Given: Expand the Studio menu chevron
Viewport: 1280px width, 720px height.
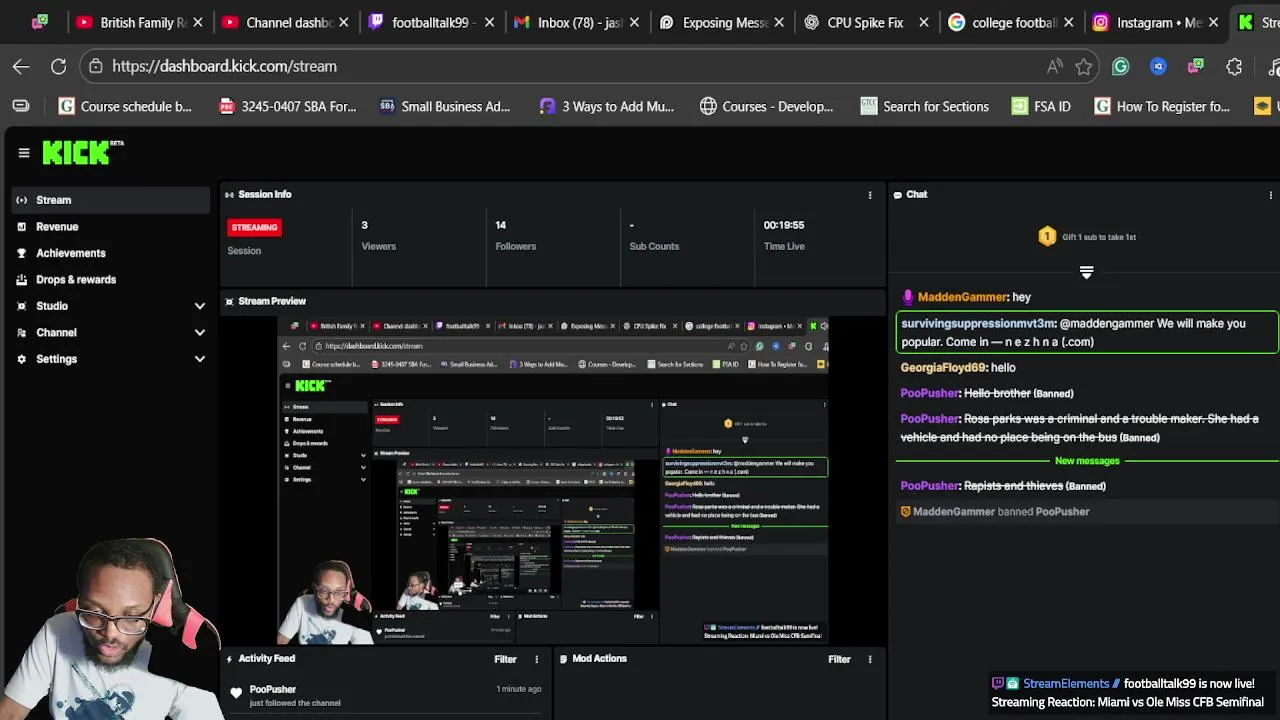Looking at the screenshot, I should [199, 306].
